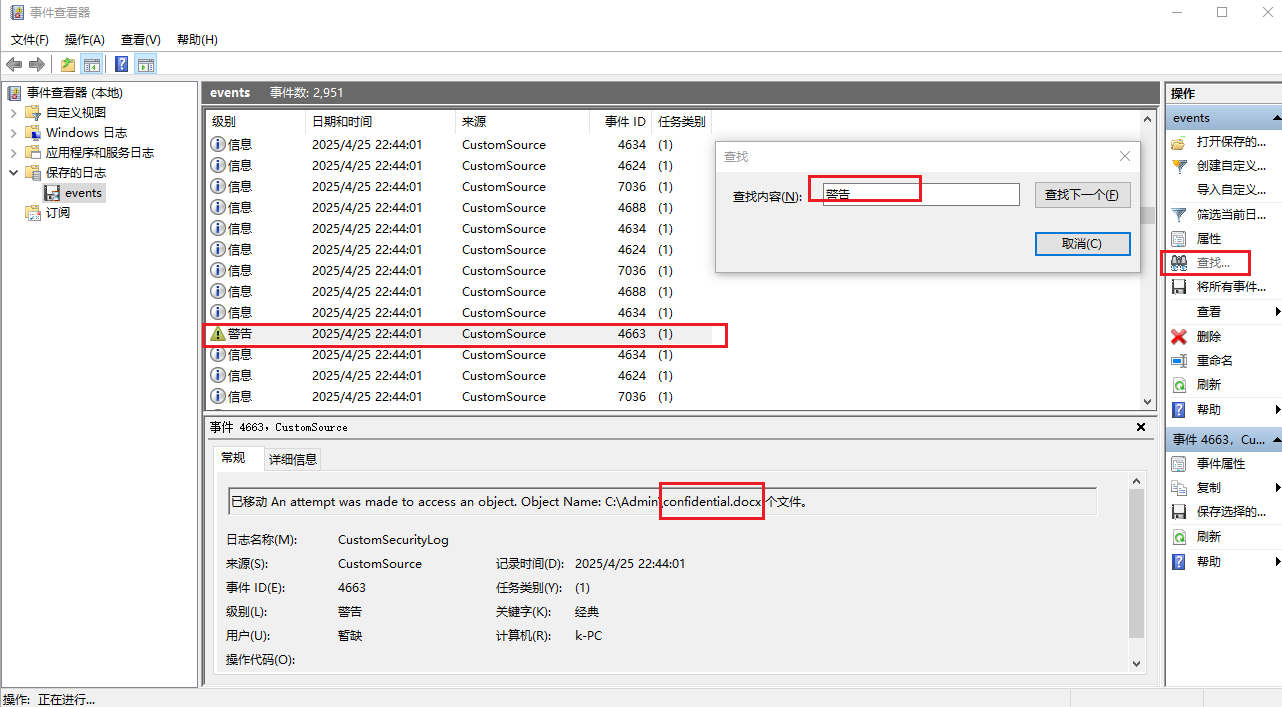Click the 查找内容 text input field
The image size is (1282, 707).
pos(920,195)
